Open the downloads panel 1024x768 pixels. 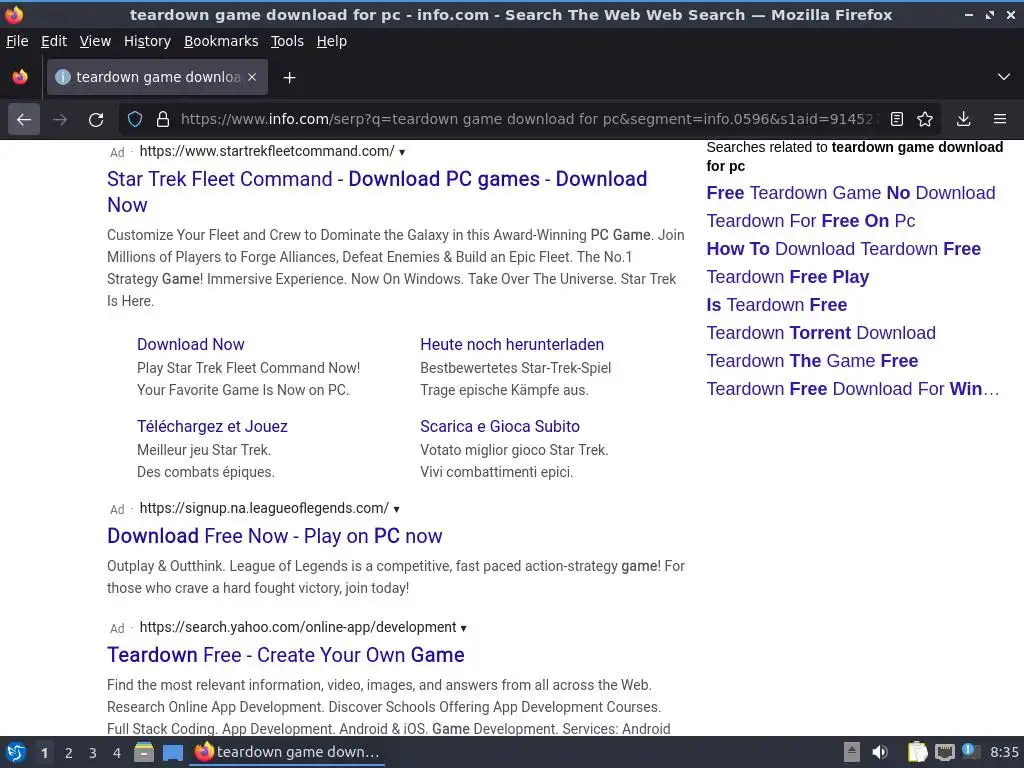pos(963,119)
